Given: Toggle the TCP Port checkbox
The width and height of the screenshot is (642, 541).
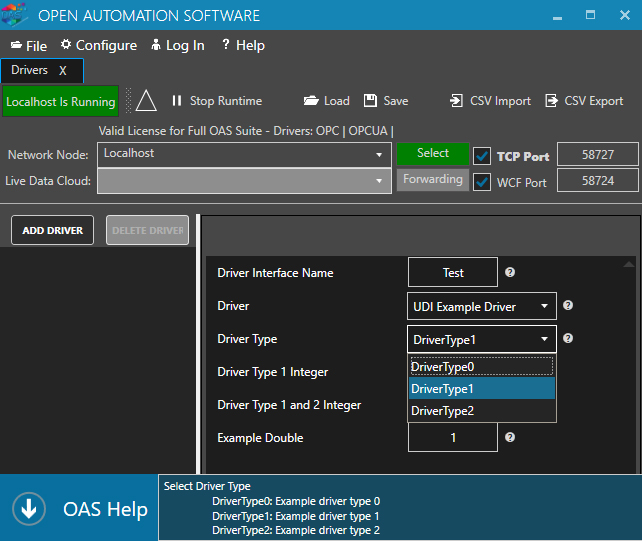Looking at the screenshot, I should coord(482,156).
